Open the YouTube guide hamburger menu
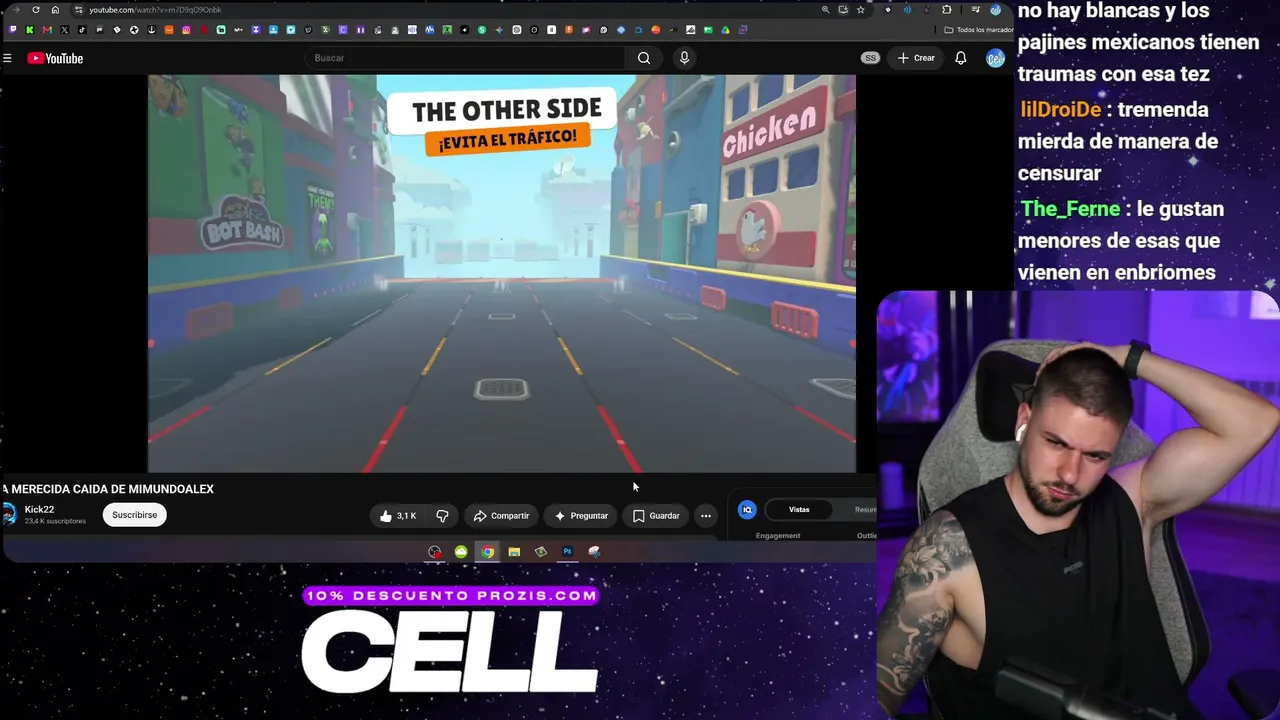Screen dimensions: 1280x720 (7, 58)
